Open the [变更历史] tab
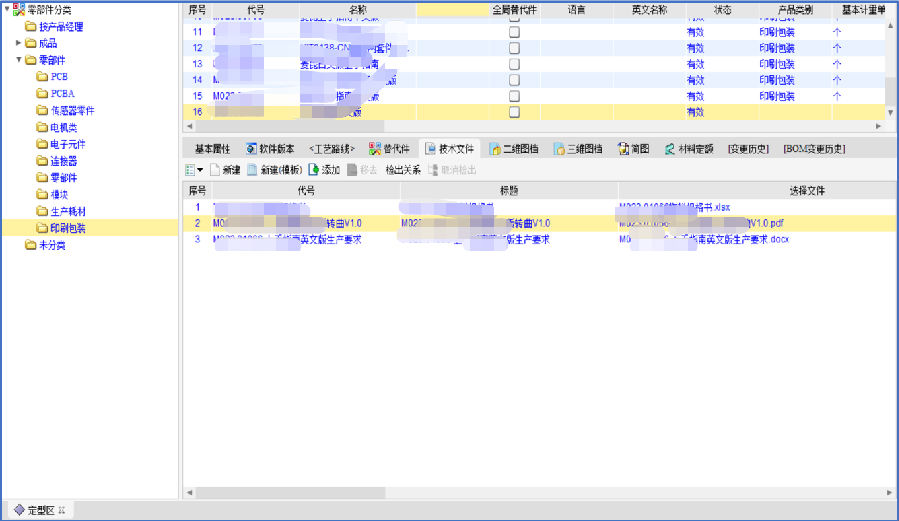This screenshot has width=899, height=521. point(748,149)
